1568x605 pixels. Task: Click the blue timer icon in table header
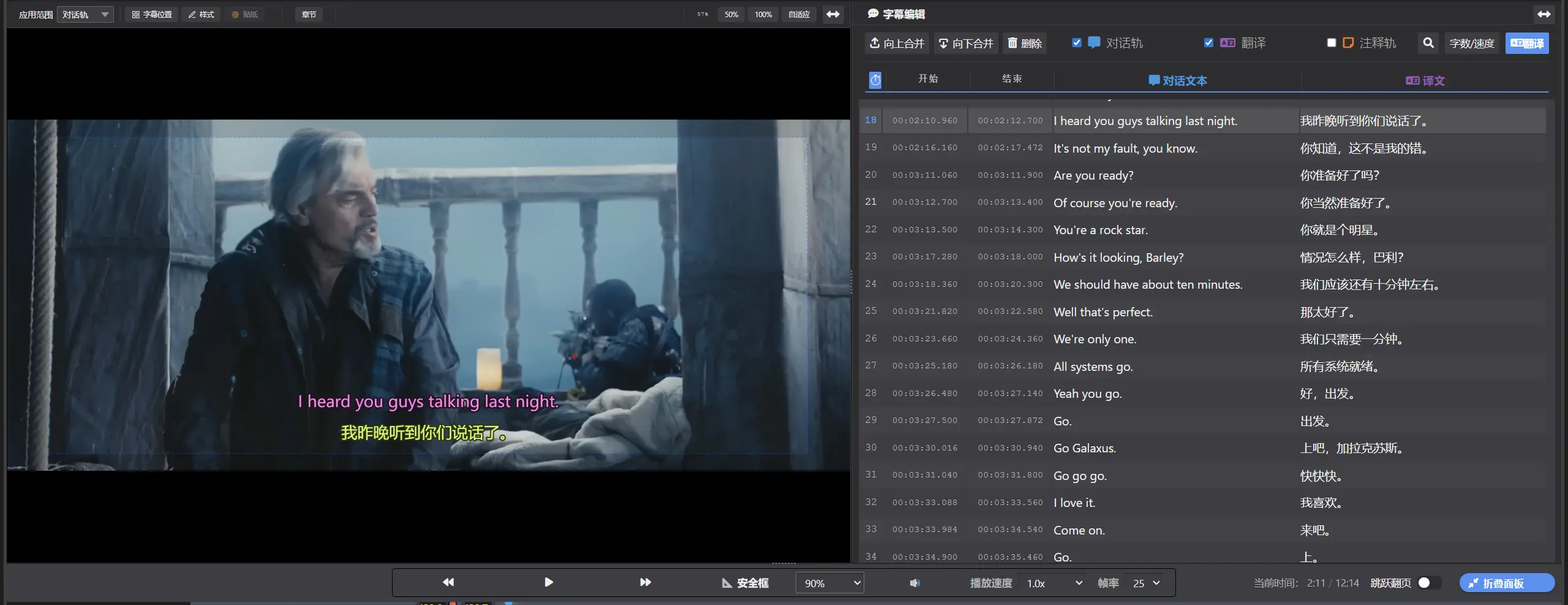pyautogui.click(x=875, y=80)
